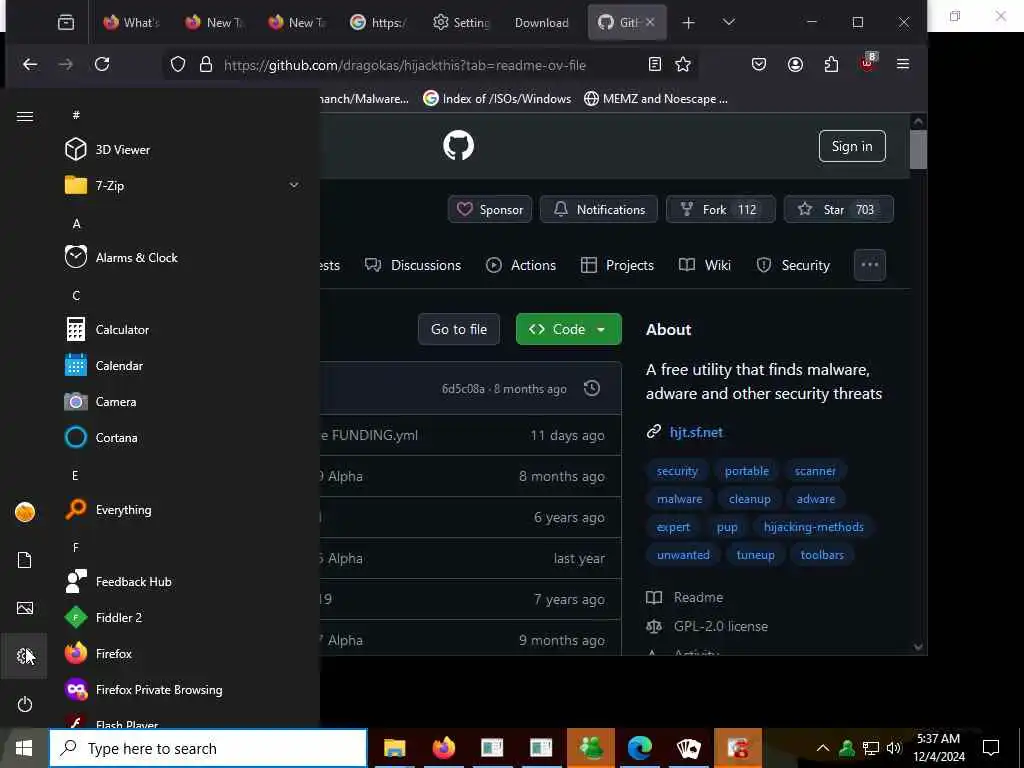This screenshot has height=768, width=1024.
Task: Open Firefox account icon
Action: tap(795, 64)
